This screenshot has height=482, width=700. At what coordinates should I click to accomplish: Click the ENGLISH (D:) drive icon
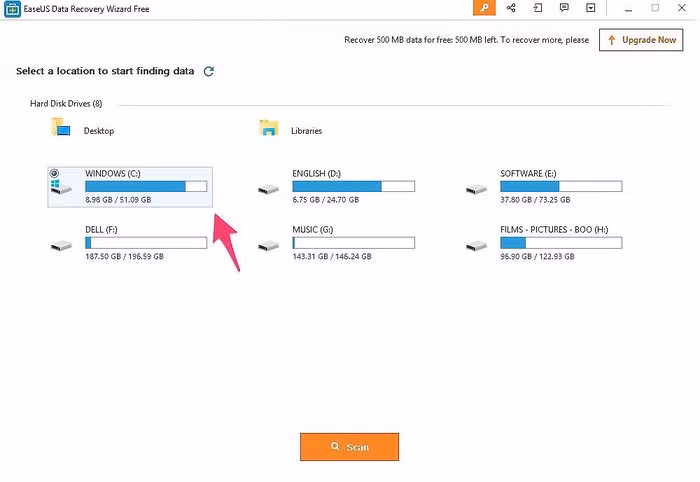coord(268,189)
